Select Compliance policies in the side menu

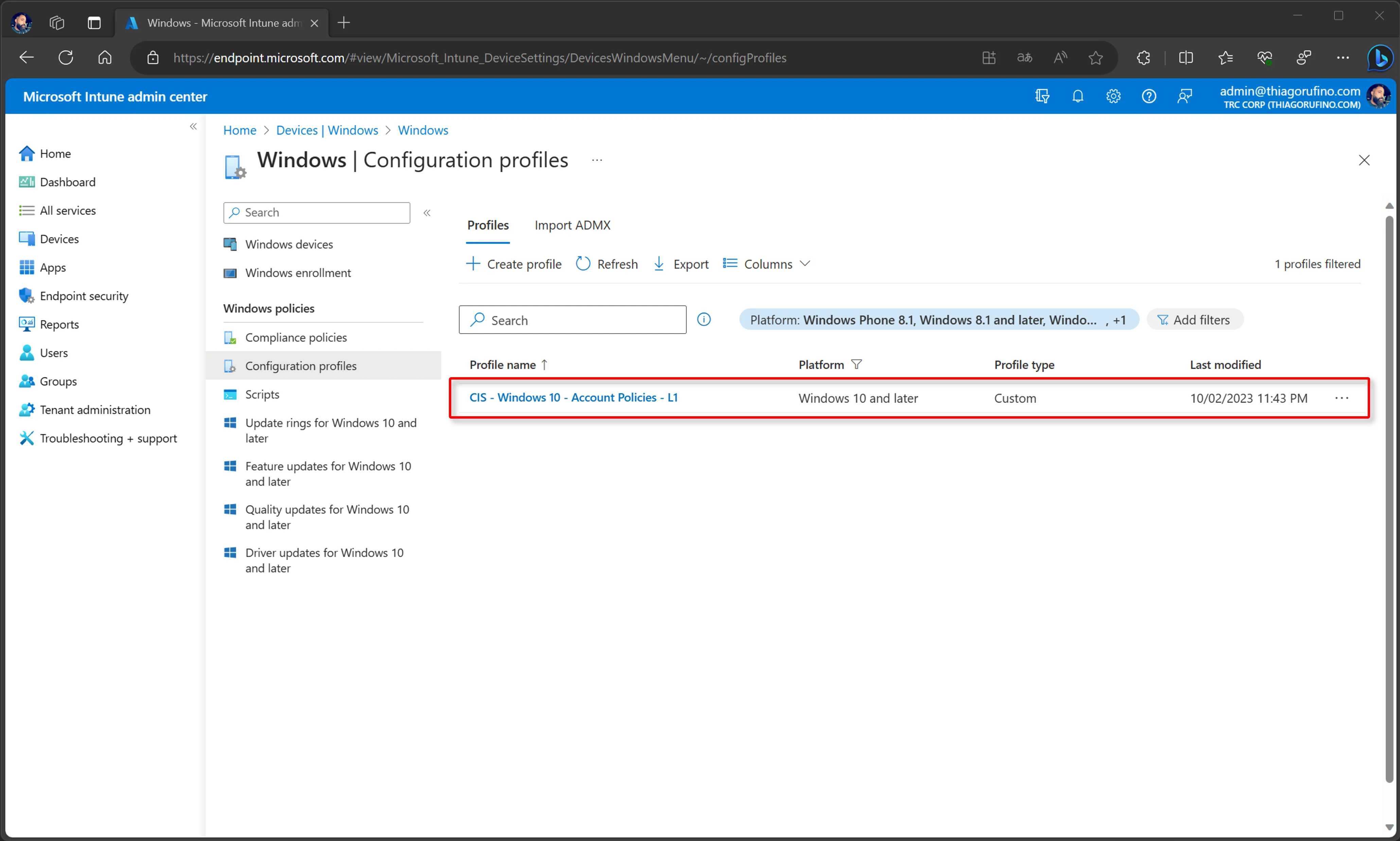point(295,337)
